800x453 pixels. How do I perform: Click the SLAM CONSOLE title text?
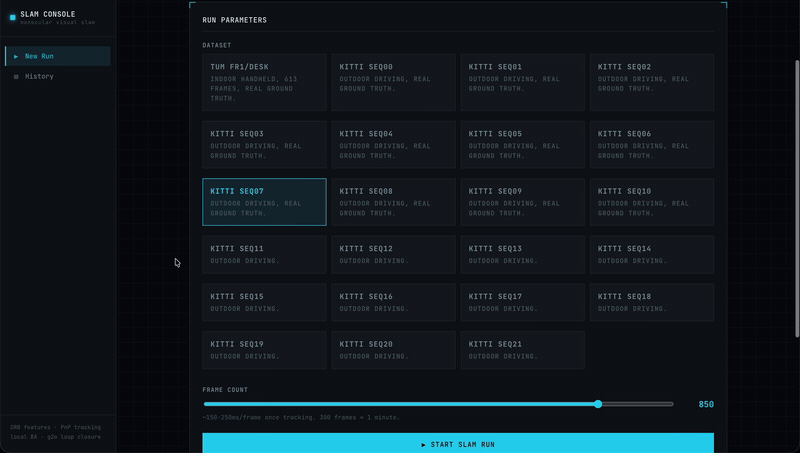point(47,14)
